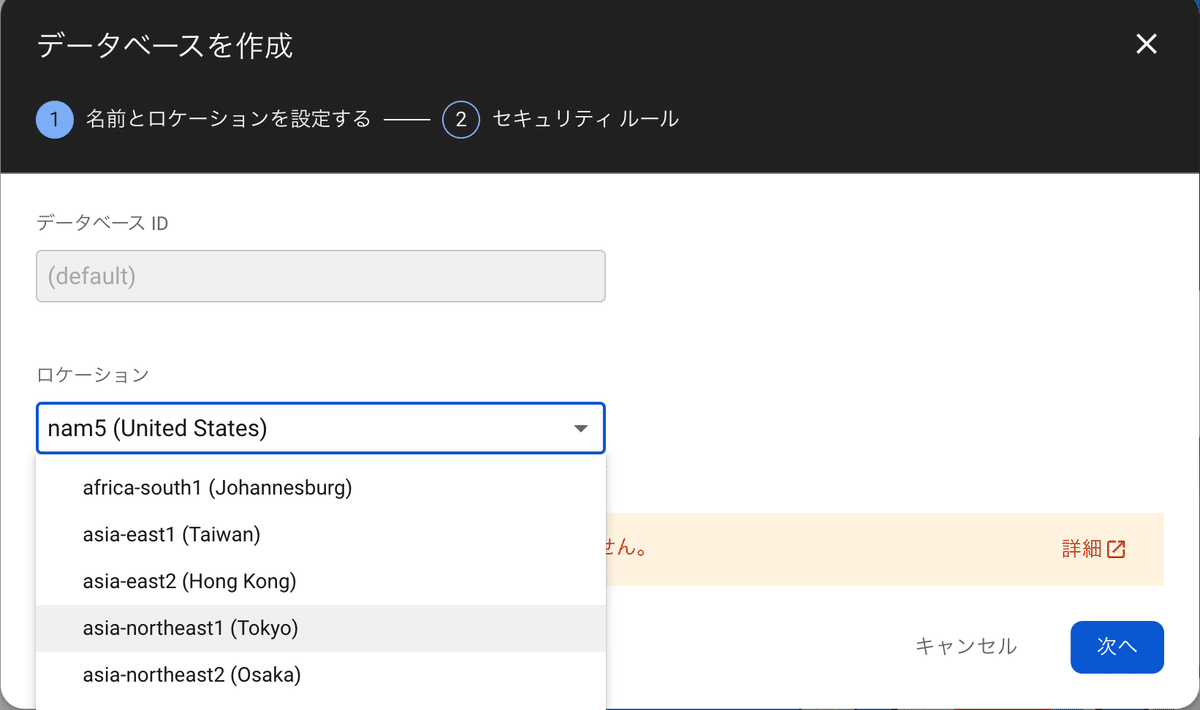This screenshot has height=710, width=1200.
Task: Click the close X on the dialog
Action: tap(1146, 44)
